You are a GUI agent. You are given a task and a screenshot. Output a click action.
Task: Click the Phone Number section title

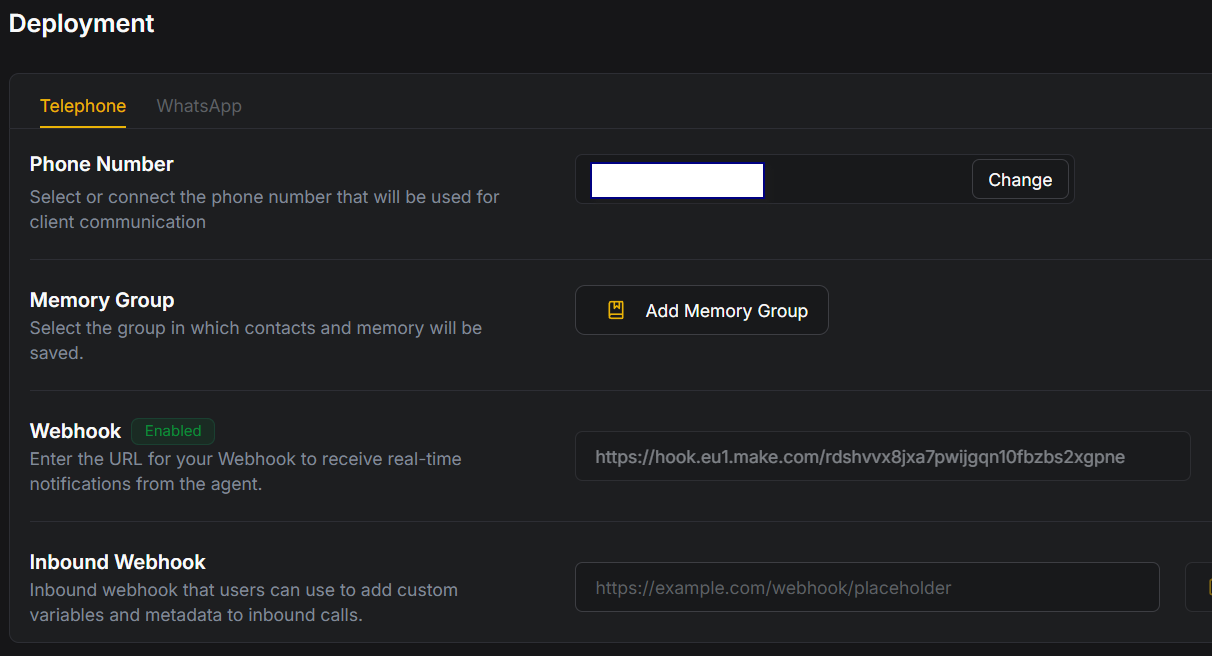point(102,164)
